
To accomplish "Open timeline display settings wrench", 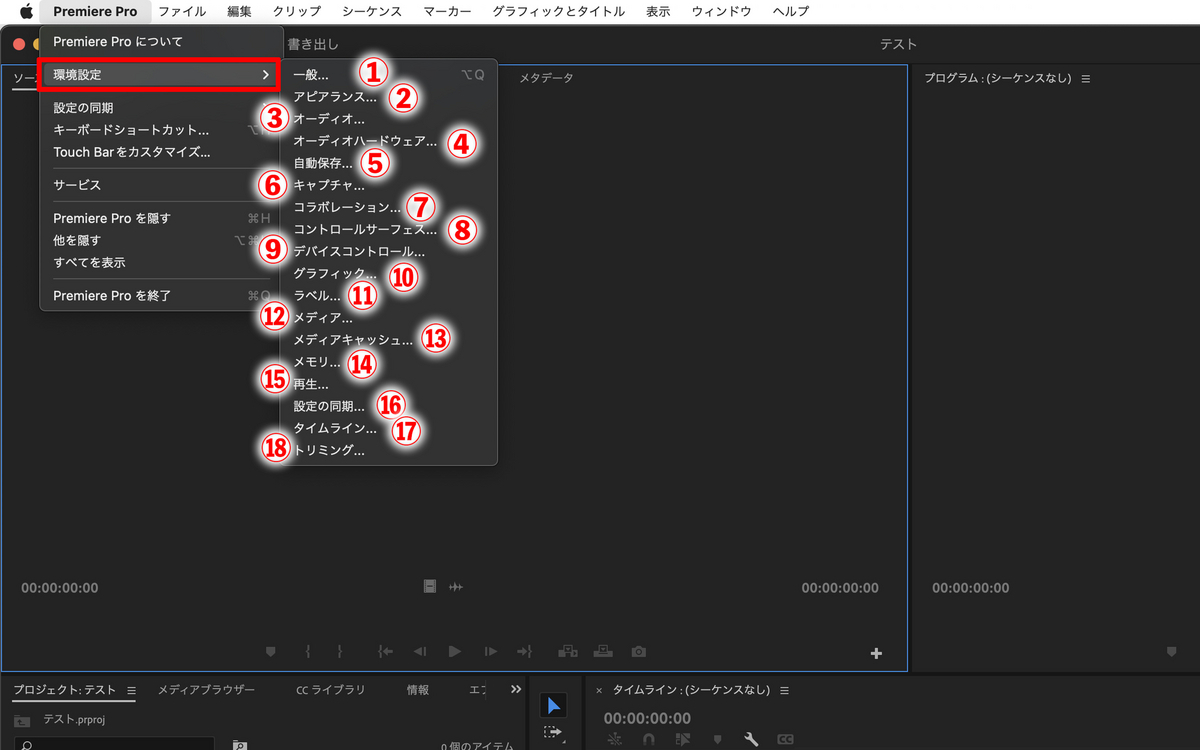I will point(751,739).
